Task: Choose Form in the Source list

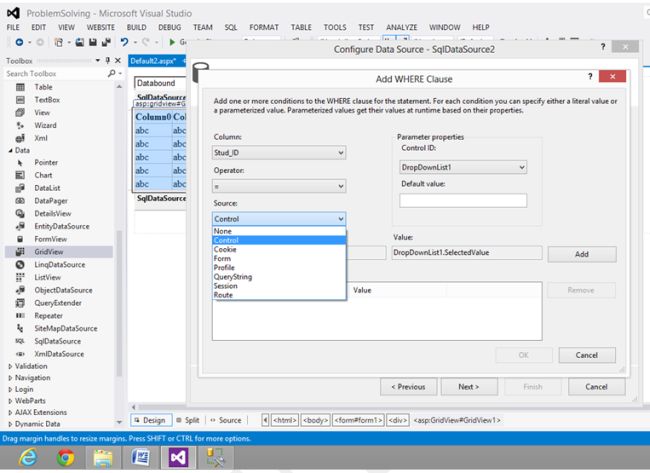Action: [279, 258]
